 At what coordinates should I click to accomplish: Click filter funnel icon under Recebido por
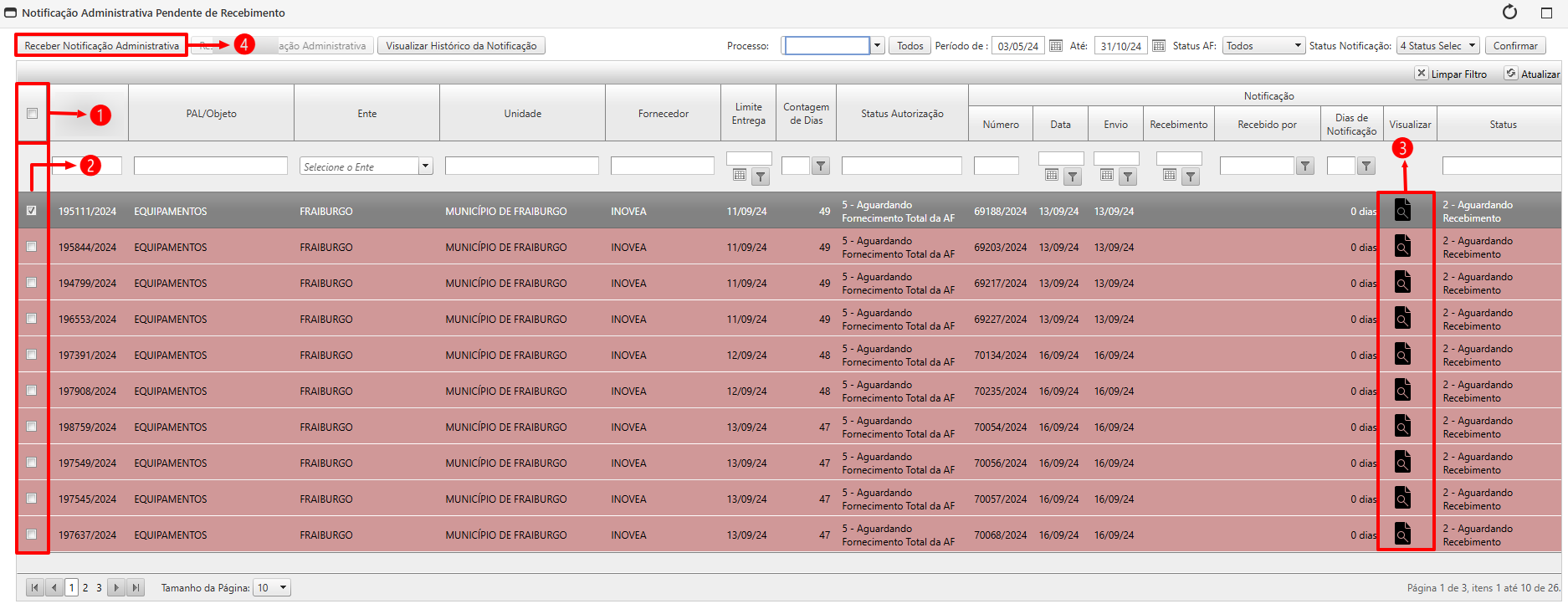1304,166
